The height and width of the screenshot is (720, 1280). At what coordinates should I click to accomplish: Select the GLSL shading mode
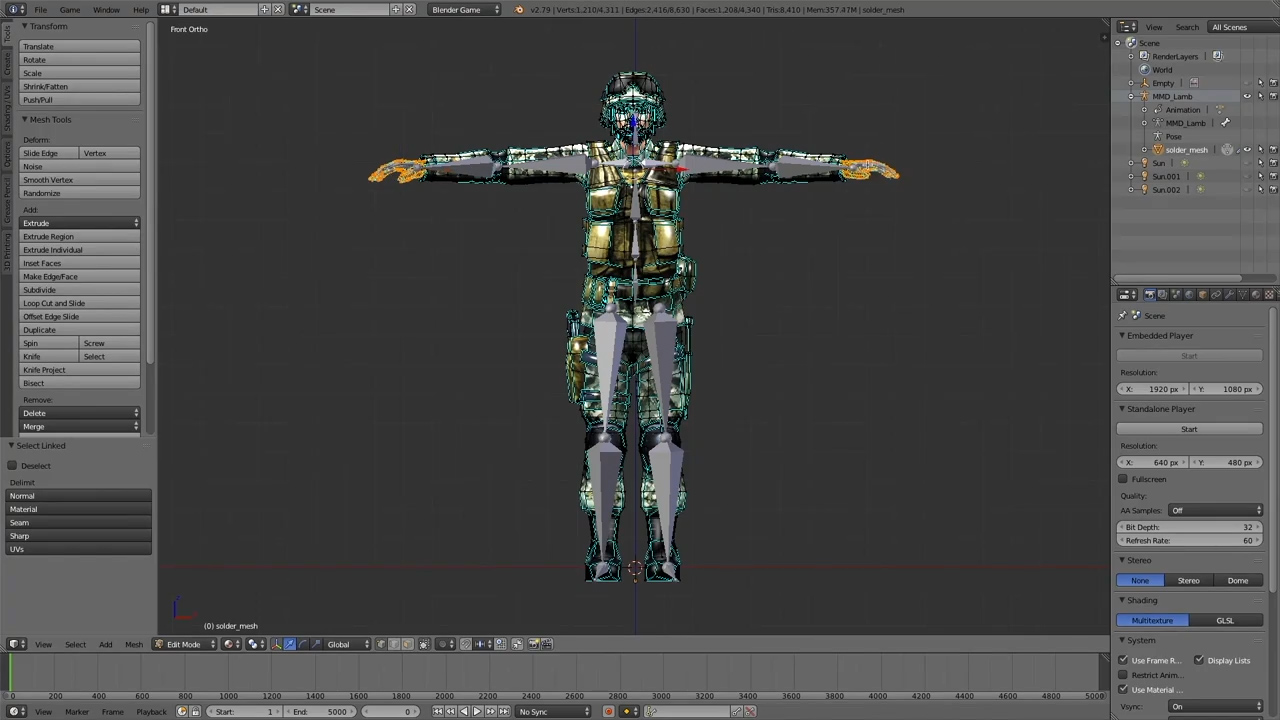[x=1225, y=620]
